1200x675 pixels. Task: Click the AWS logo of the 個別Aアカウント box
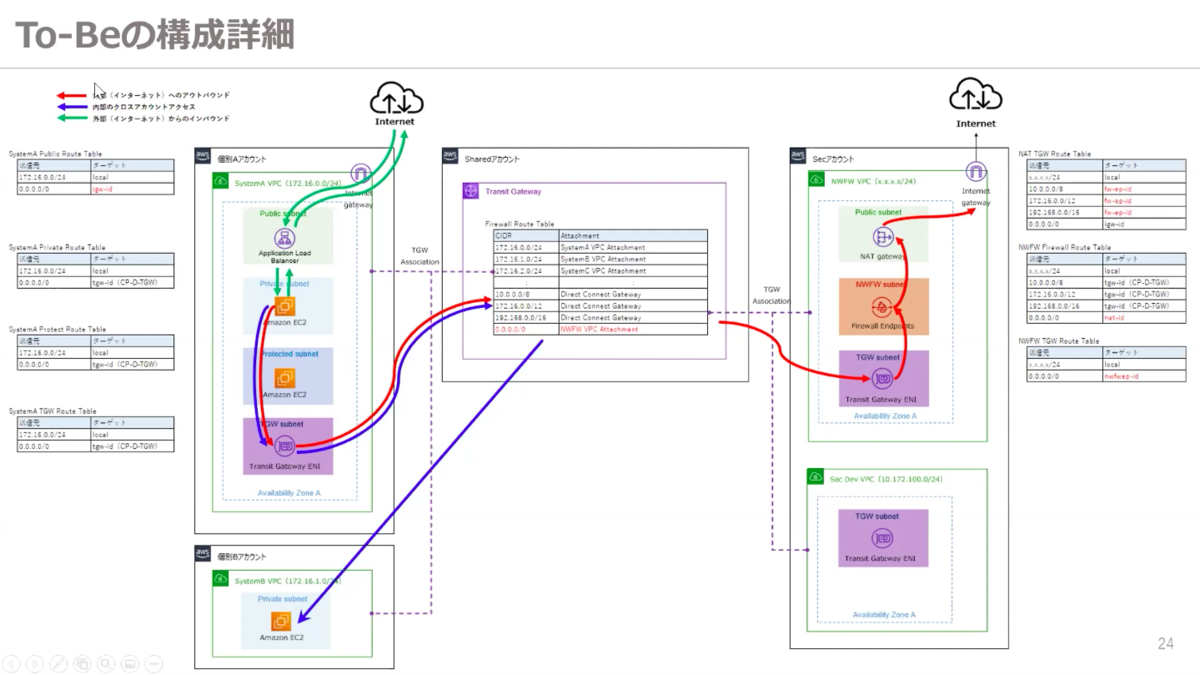[203, 157]
